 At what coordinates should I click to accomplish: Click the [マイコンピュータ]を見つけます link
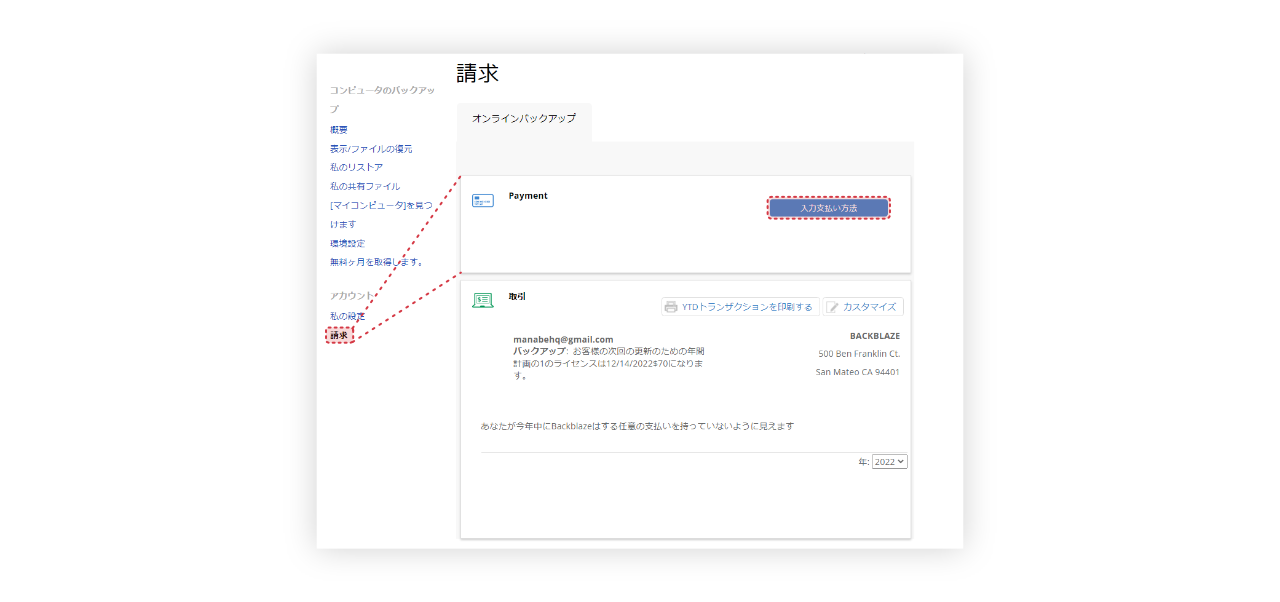coord(377,204)
